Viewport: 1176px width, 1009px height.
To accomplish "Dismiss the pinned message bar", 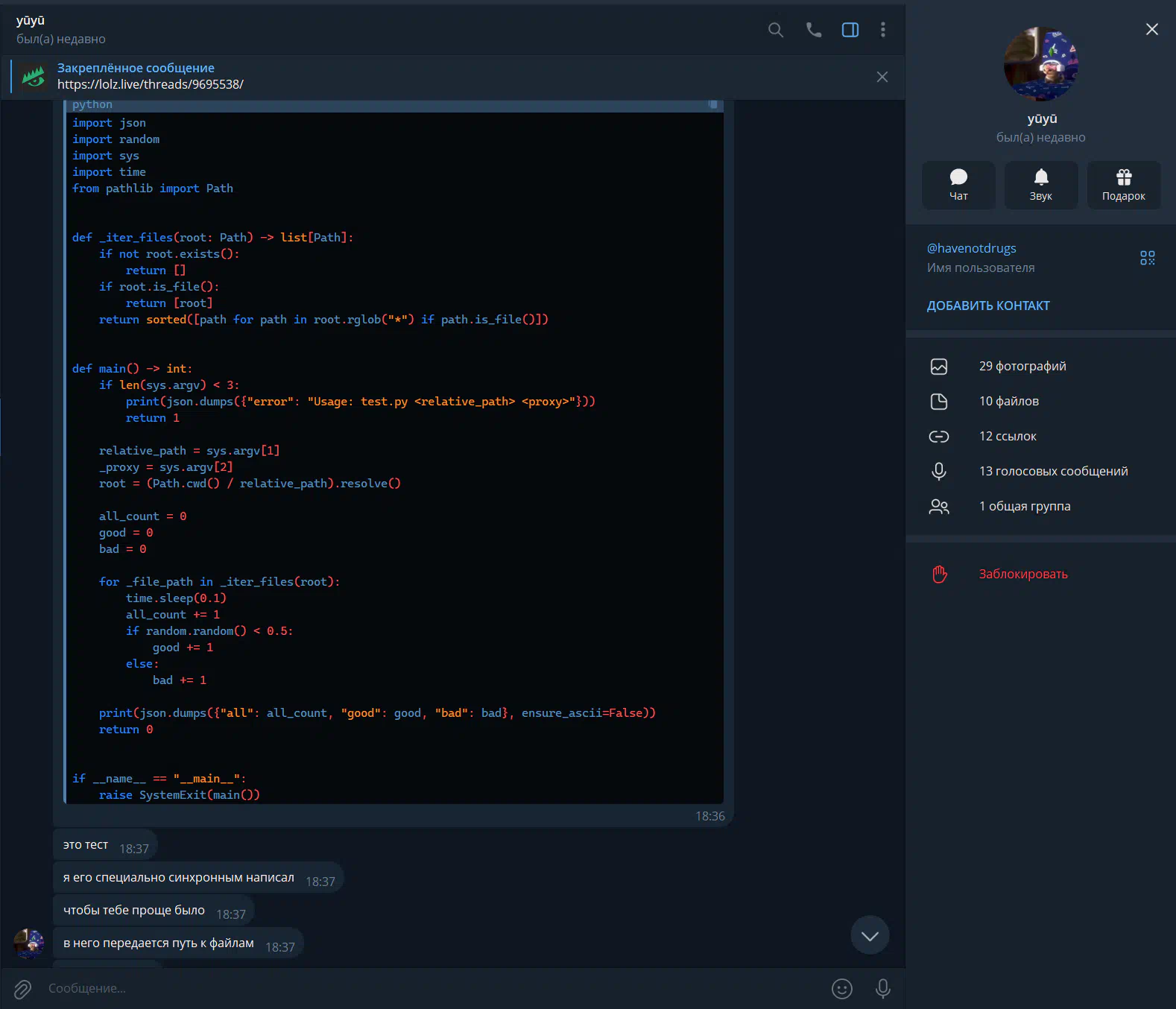I will (882, 77).
